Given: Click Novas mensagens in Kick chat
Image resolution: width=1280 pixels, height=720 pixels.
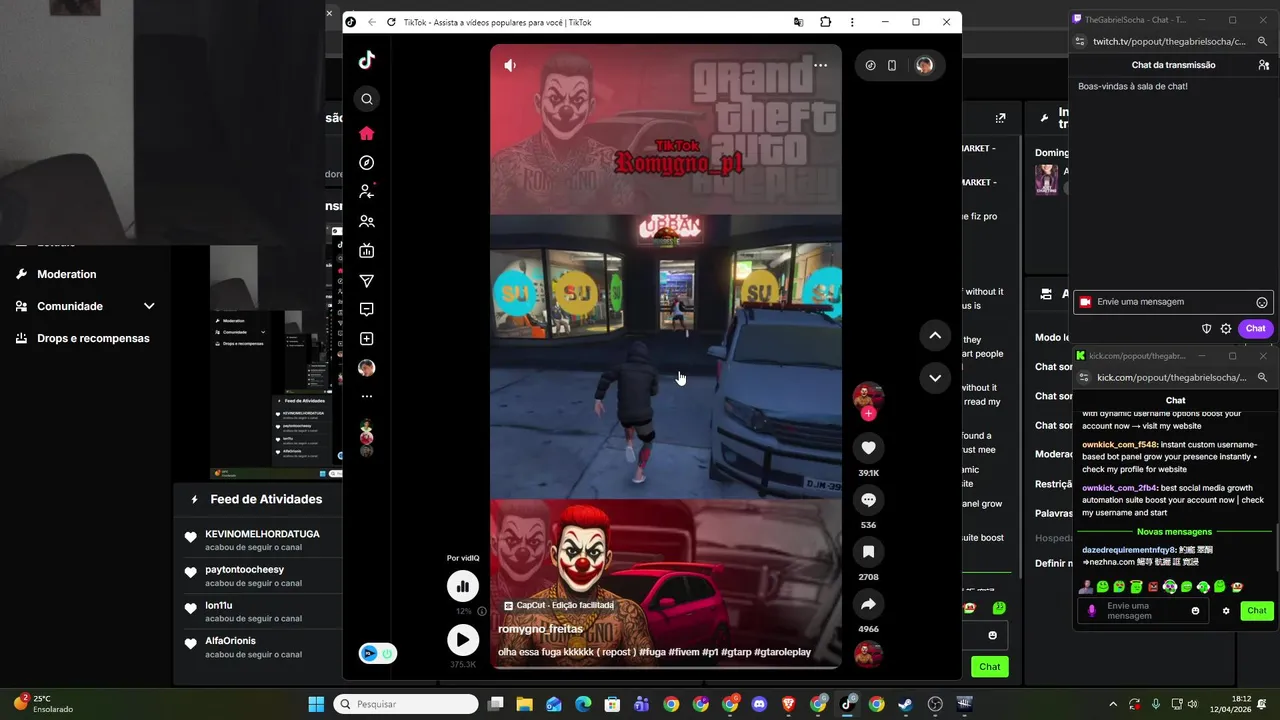Looking at the screenshot, I should tap(1174, 532).
